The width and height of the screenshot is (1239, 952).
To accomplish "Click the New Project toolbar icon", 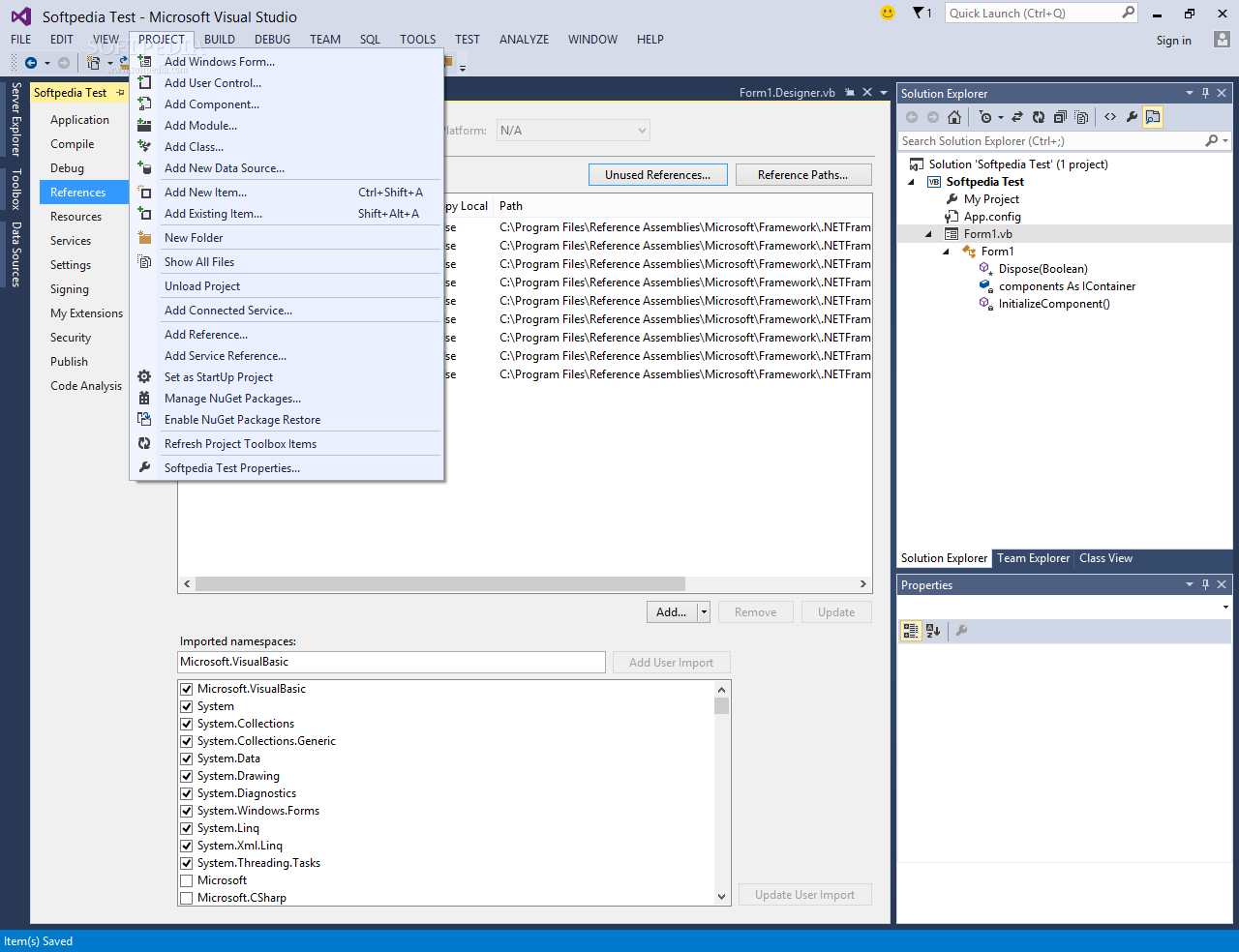I will 94,63.
